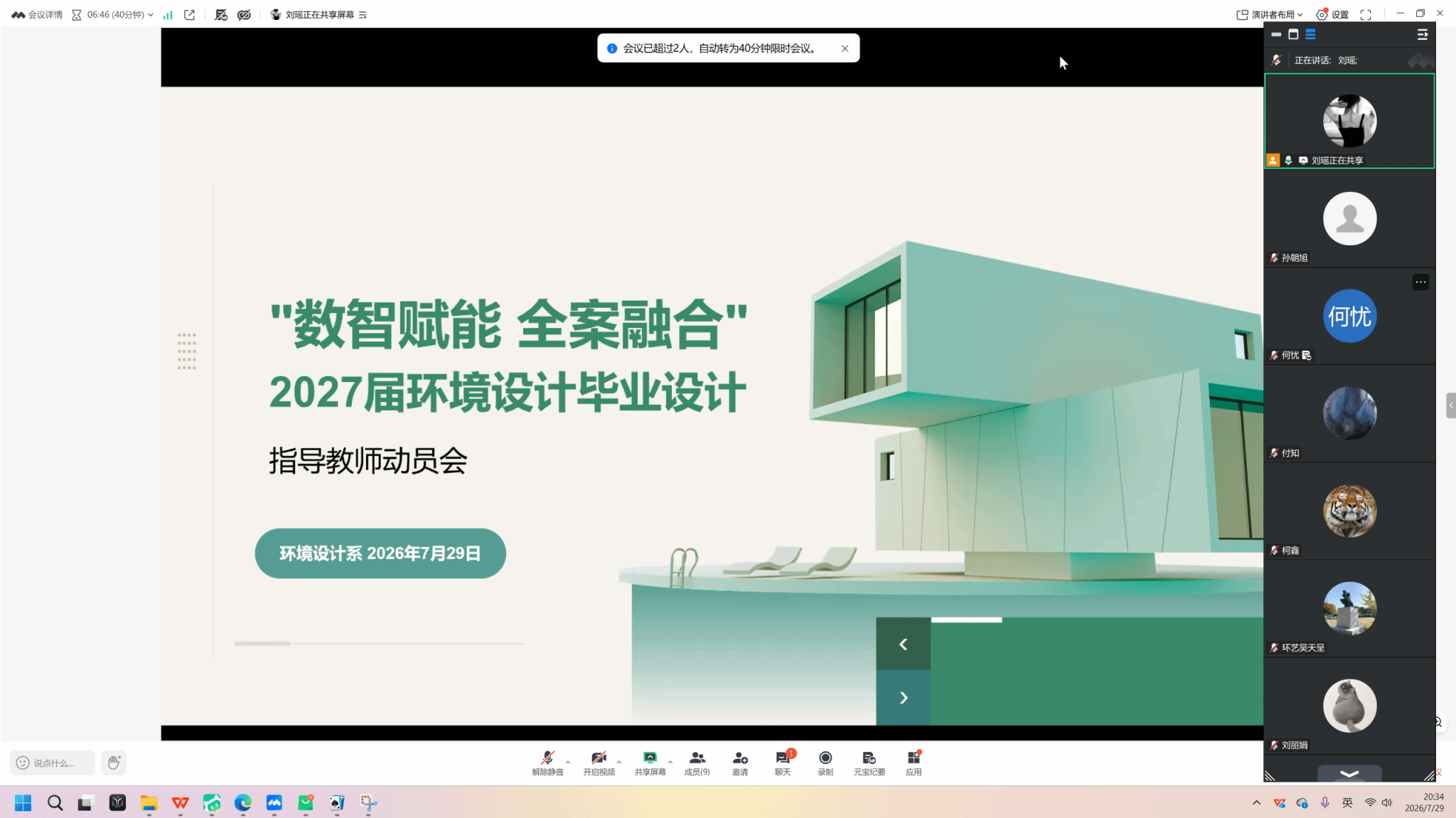The image size is (1456, 818).
Task: Click 何忧's blue avatar
Action: point(1349,316)
